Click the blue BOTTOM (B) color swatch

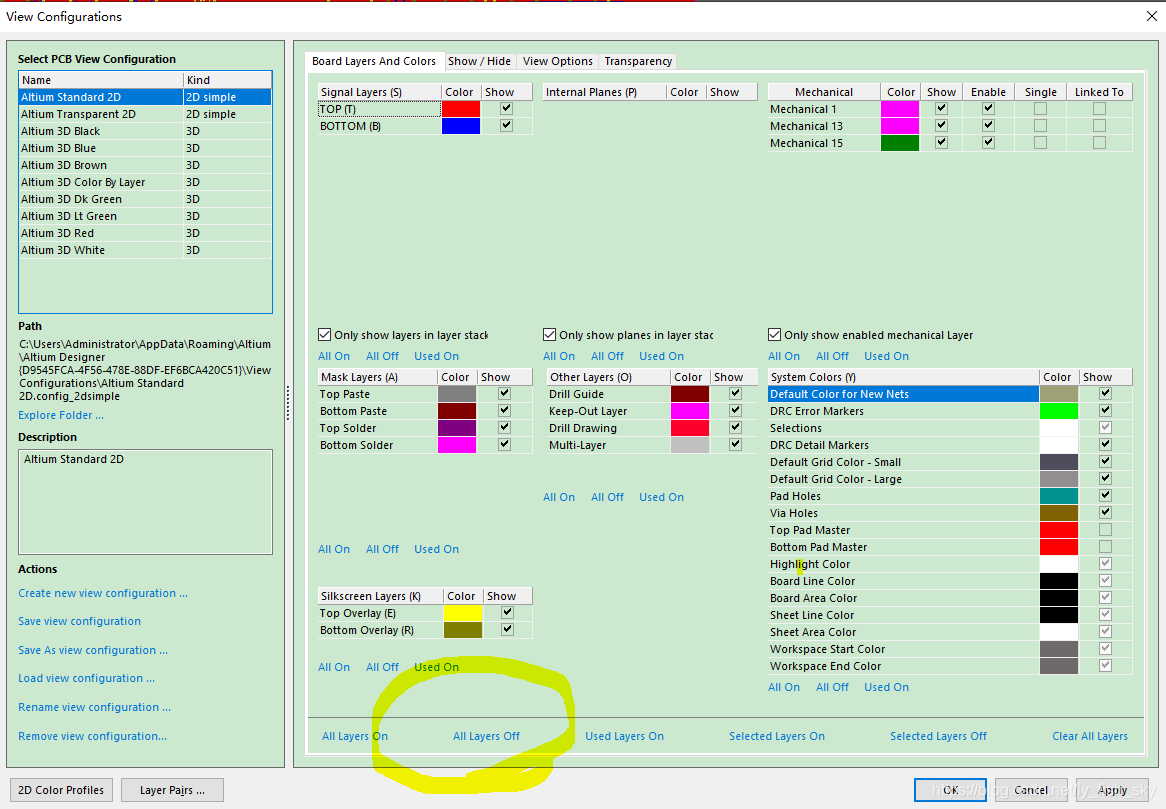[x=461, y=126]
